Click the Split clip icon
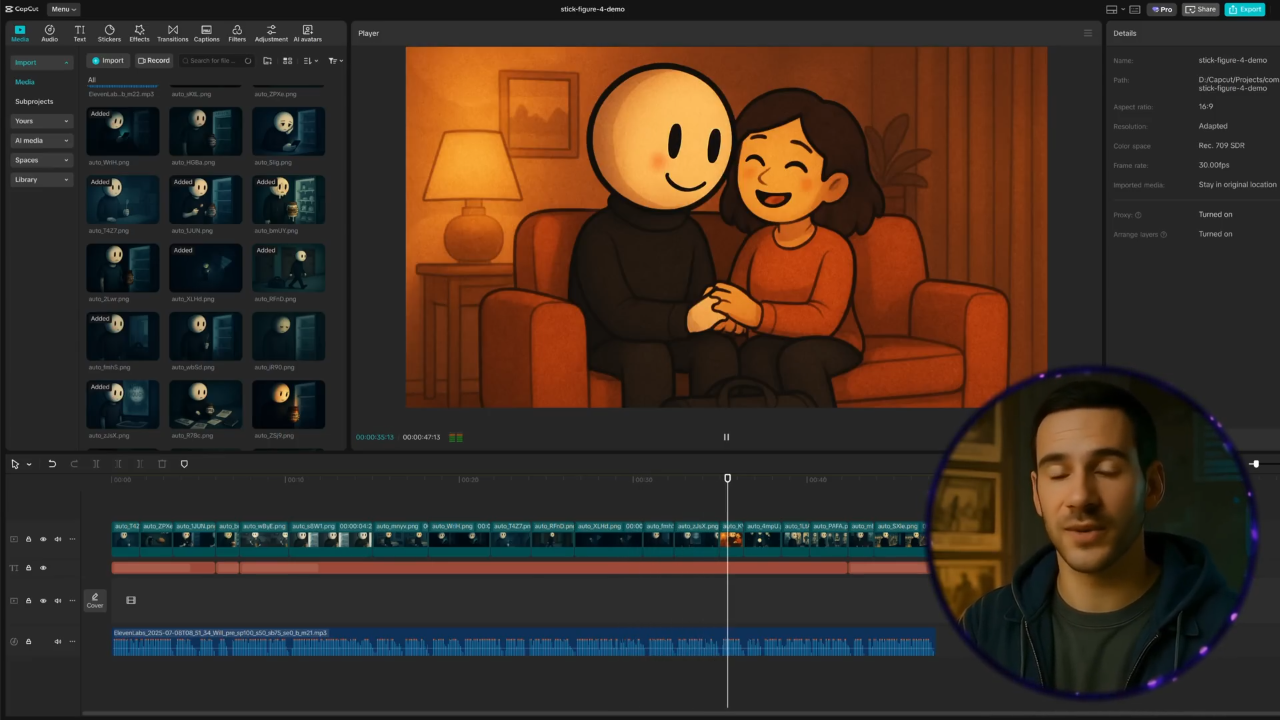The image size is (1280, 720). click(96, 464)
